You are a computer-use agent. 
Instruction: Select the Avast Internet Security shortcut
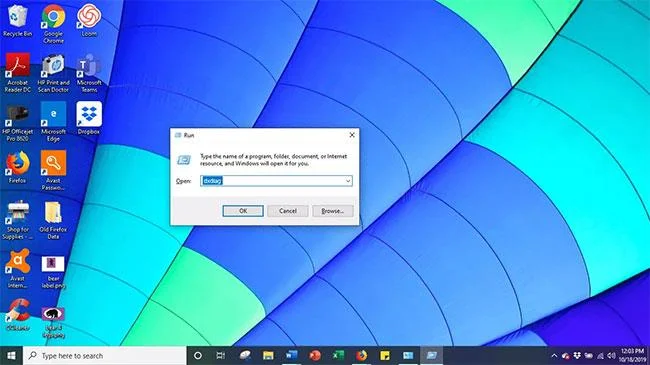click(x=17, y=269)
